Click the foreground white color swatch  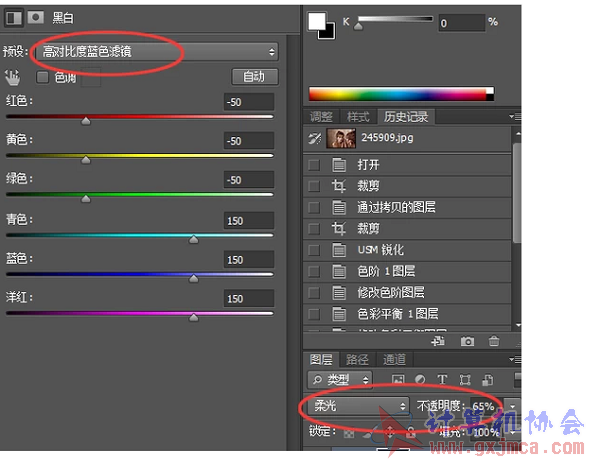[x=316, y=21]
